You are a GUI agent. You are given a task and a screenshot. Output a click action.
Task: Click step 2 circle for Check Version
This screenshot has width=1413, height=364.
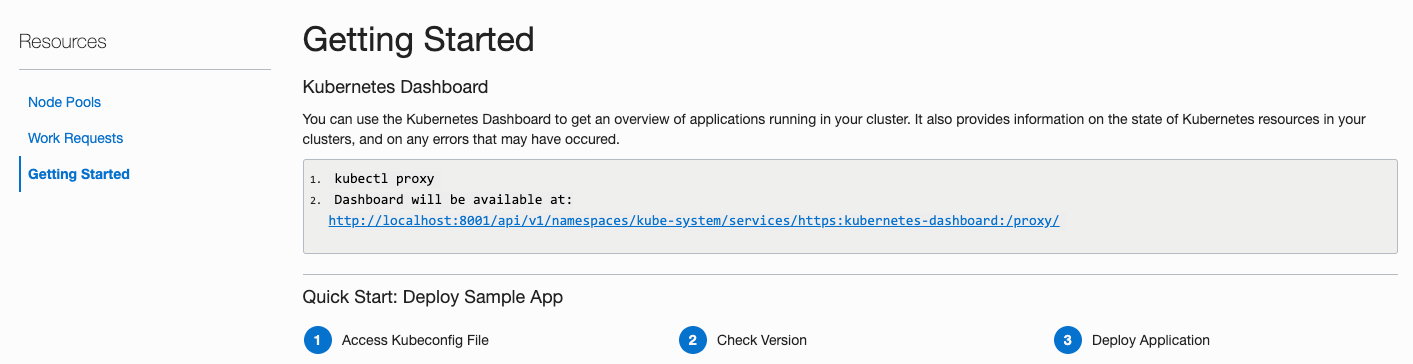pos(692,340)
